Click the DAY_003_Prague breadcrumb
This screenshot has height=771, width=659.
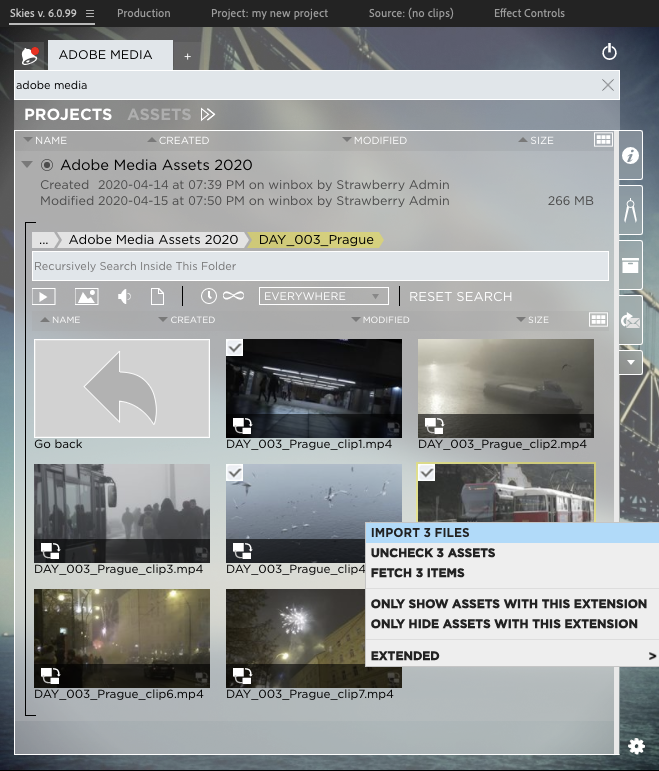316,239
